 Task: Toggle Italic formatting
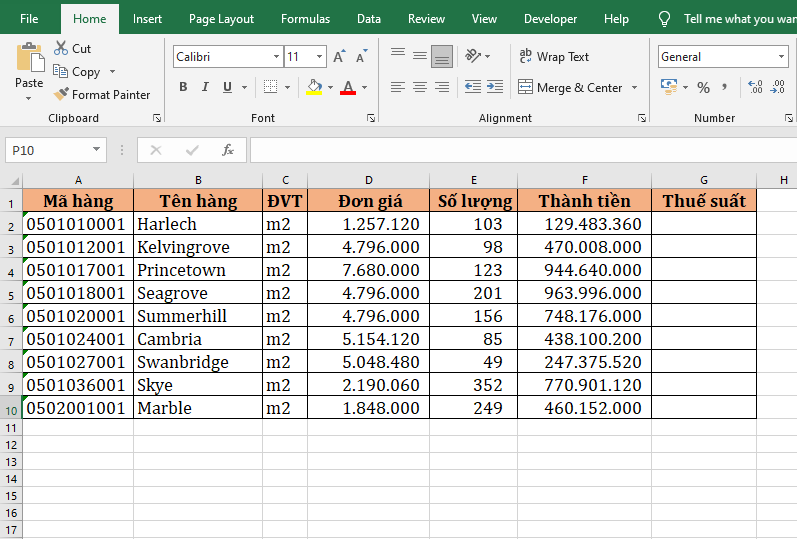[x=206, y=88]
